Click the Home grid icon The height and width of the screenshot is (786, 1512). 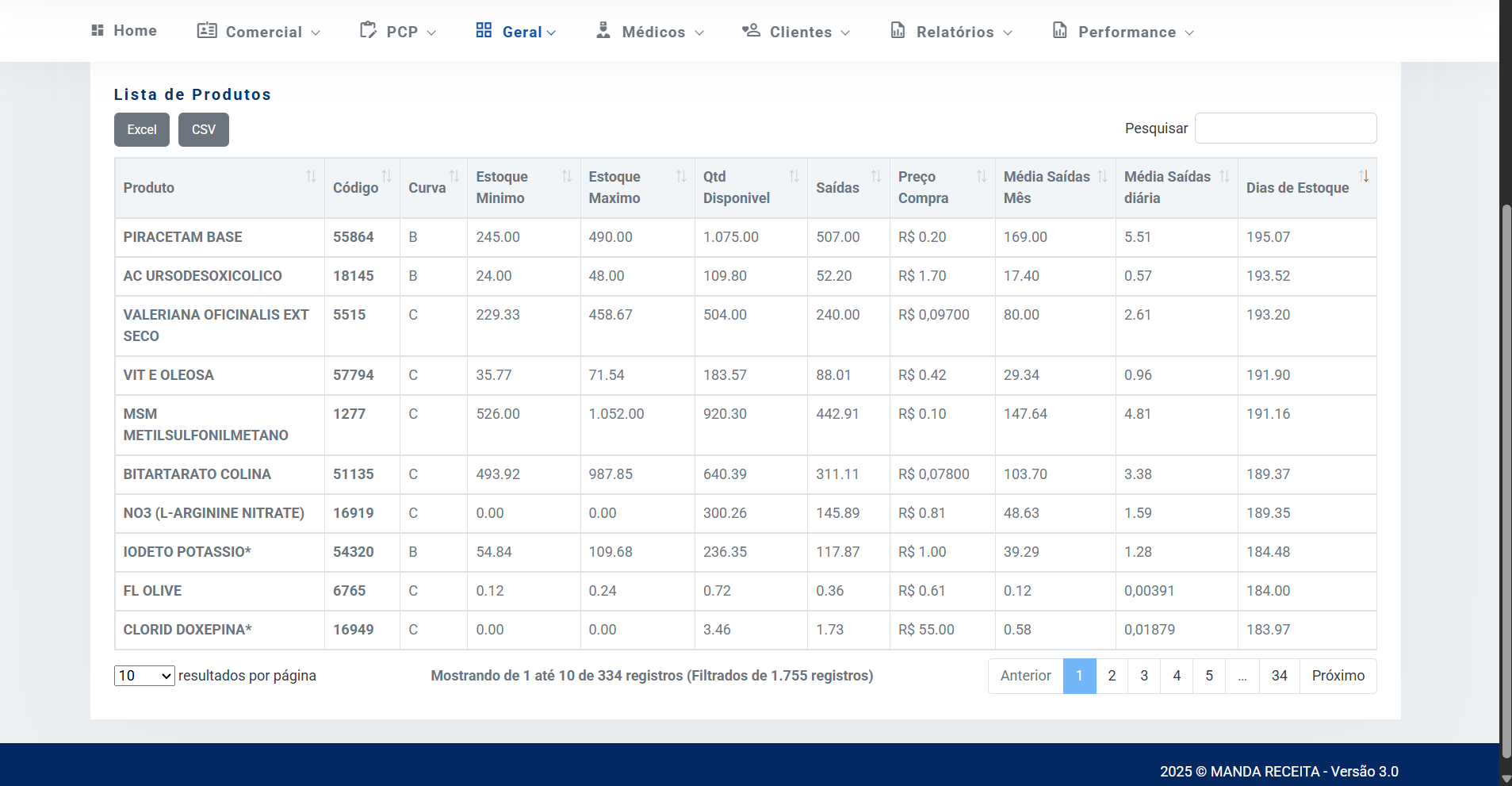coord(98,31)
